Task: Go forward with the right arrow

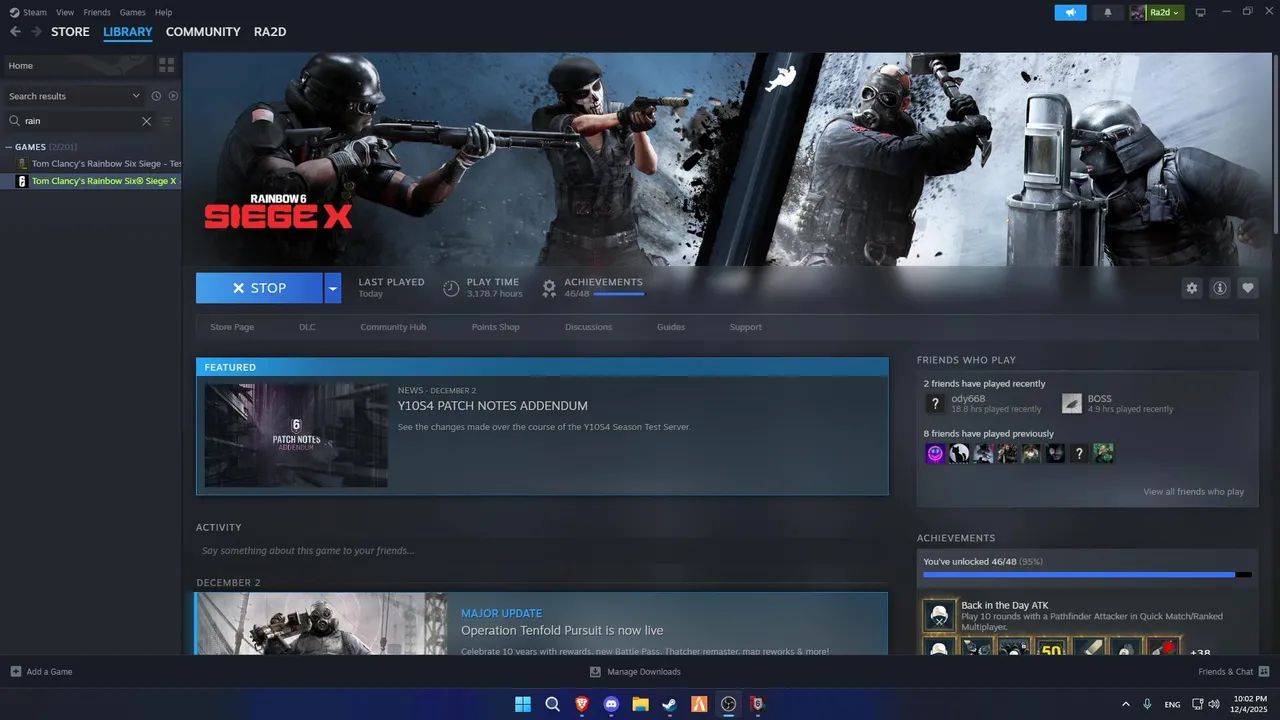Action: coord(36,32)
